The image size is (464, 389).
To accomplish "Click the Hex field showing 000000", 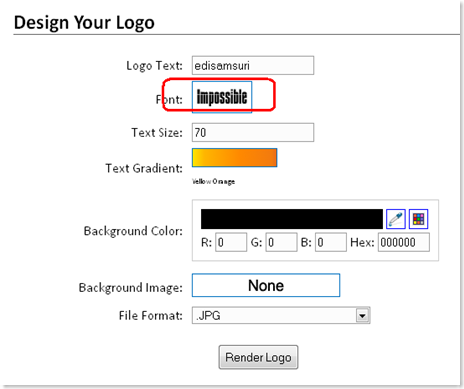I will (404, 242).
